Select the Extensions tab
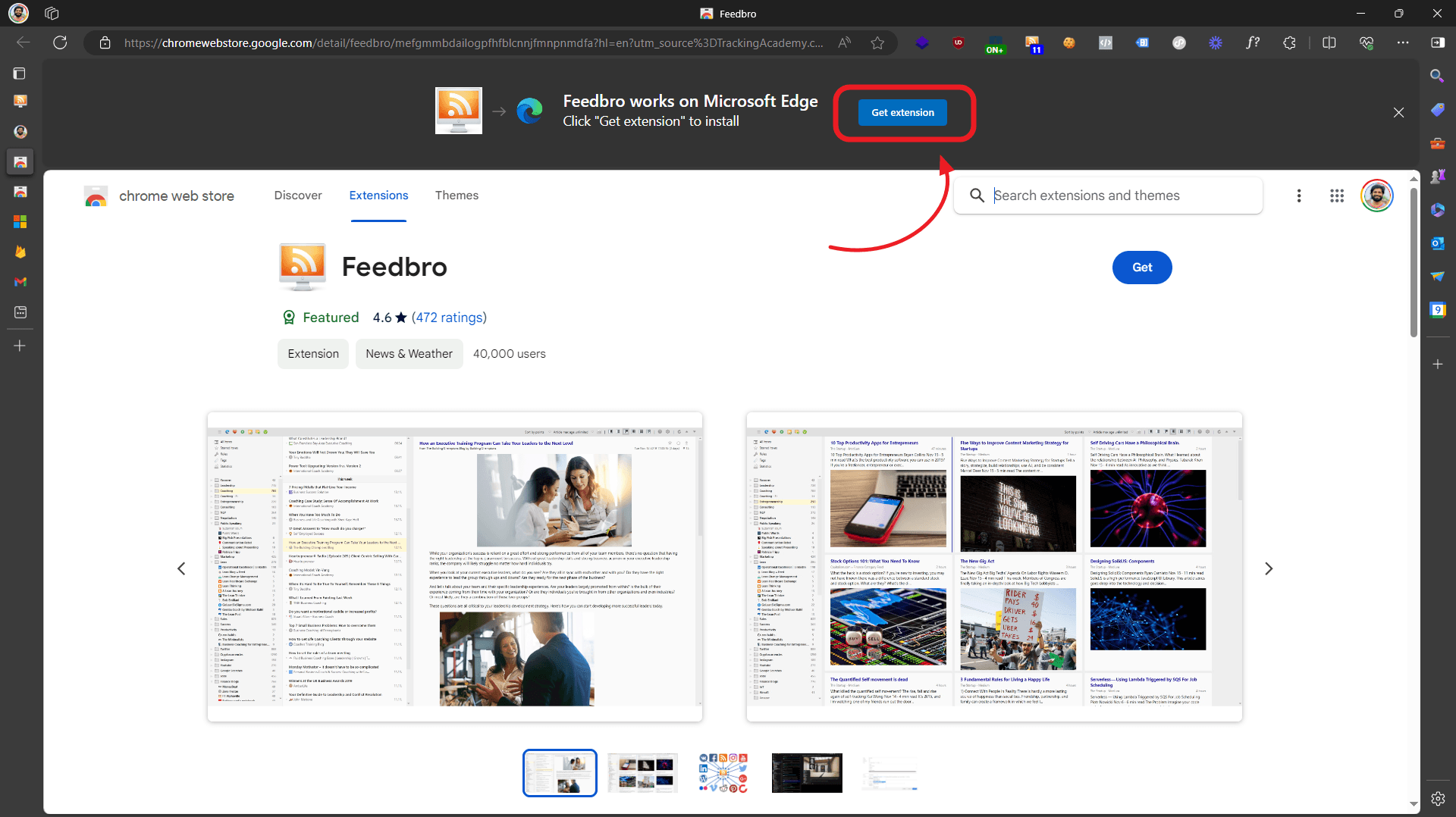1456x817 pixels. coord(378,196)
